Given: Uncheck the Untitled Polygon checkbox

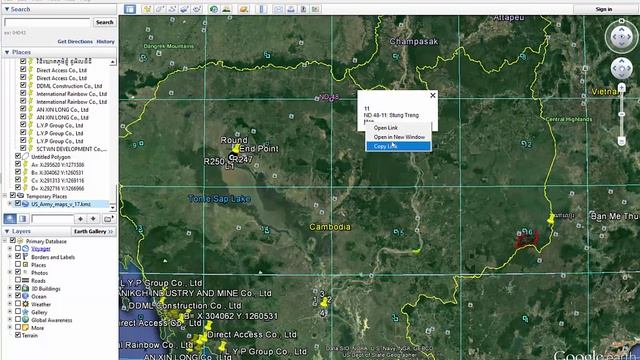Looking at the screenshot, I should (18, 156).
